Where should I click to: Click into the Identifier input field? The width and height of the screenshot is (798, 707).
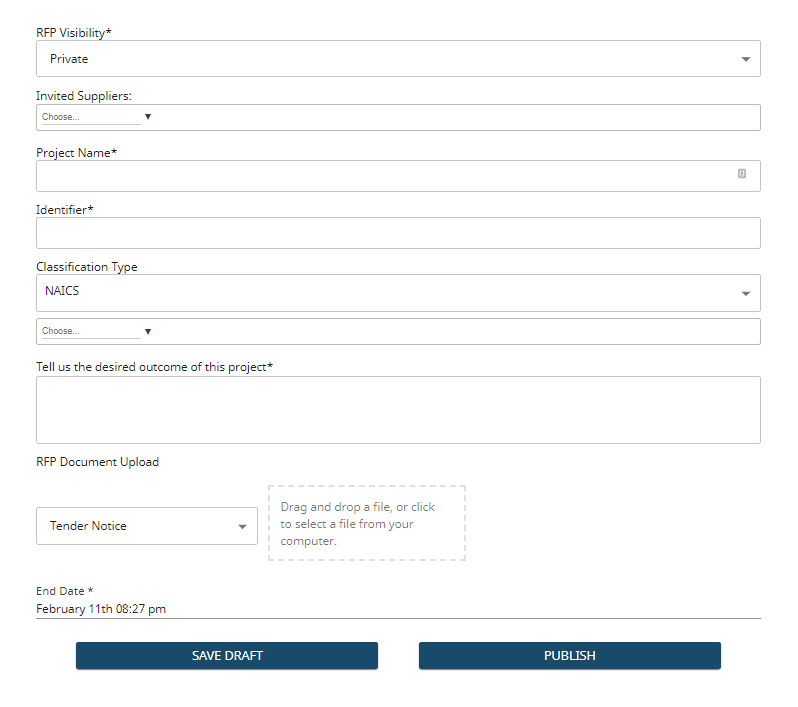[398, 233]
